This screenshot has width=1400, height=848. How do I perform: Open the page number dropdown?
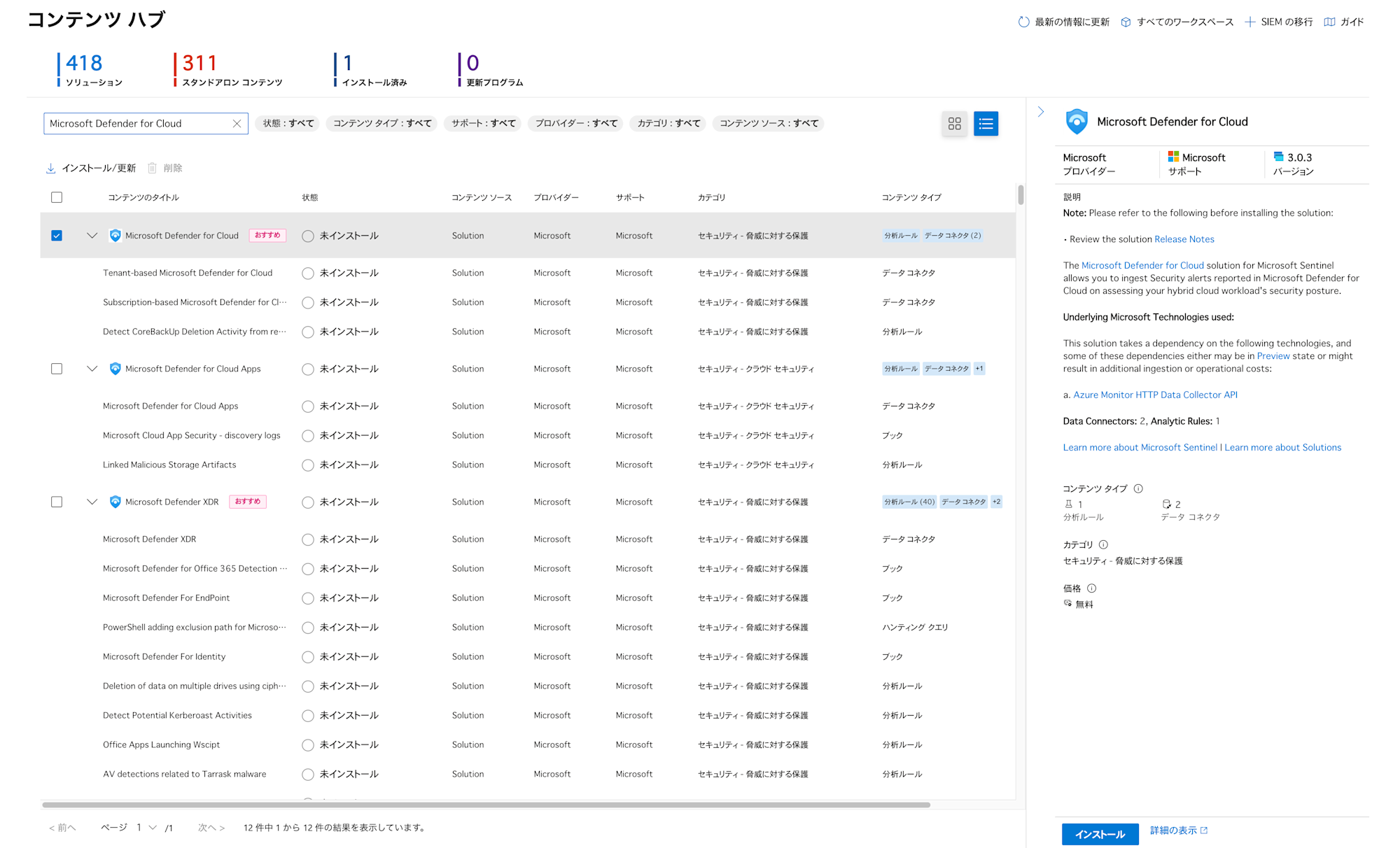pyautogui.click(x=146, y=828)
